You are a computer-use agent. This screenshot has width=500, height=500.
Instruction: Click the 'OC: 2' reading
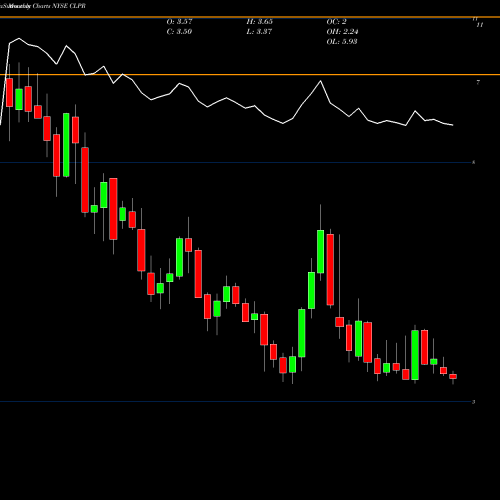point(337,22)
